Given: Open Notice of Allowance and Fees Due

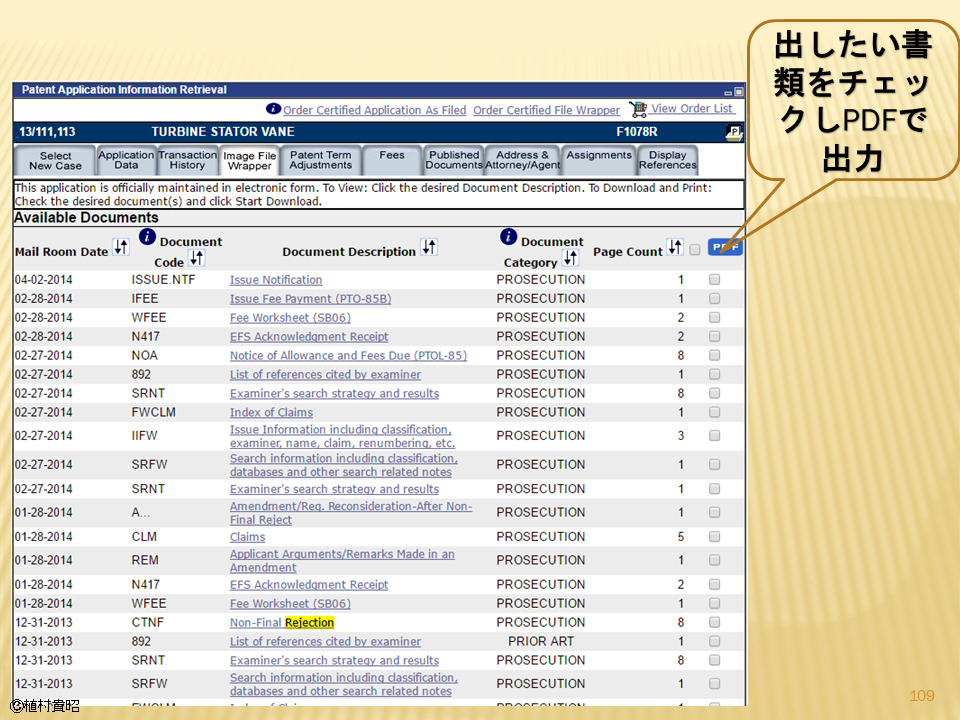Looking at the screenshot, I should (x=348, y=356).
